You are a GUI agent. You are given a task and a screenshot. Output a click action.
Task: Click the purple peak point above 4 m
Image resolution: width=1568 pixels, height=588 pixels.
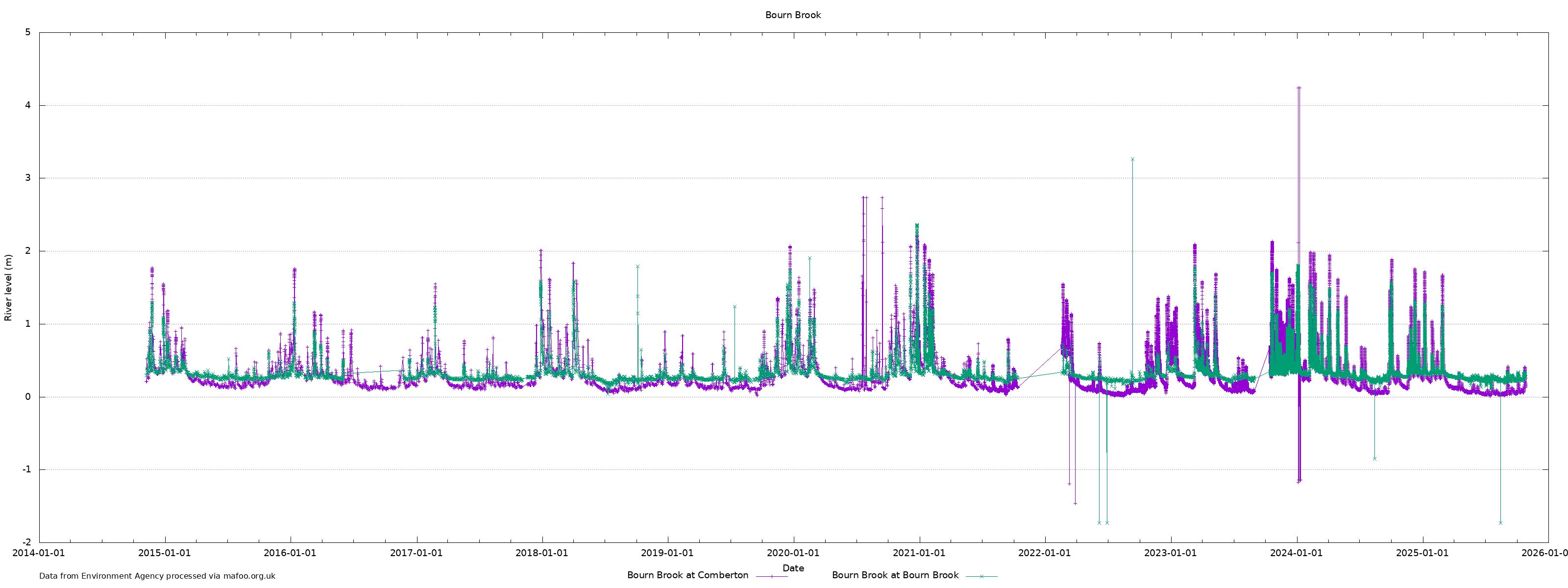[x=1298, y=88]
